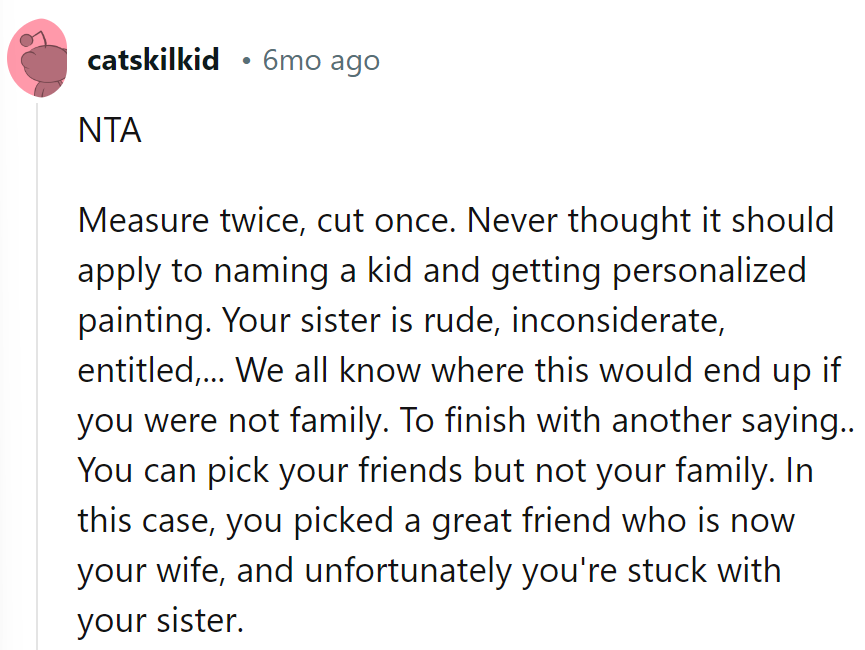Click the bullet separator before the timestamp

click(x=246, y=61)
